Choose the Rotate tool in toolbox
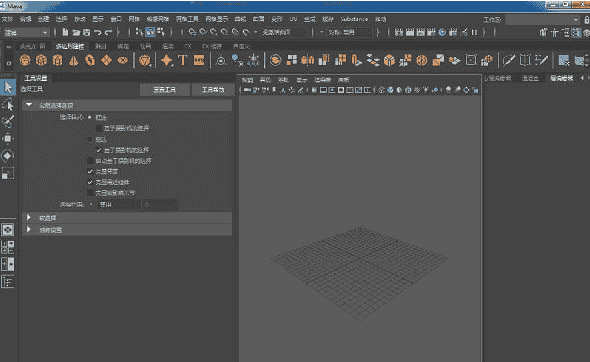 point(8,155)
